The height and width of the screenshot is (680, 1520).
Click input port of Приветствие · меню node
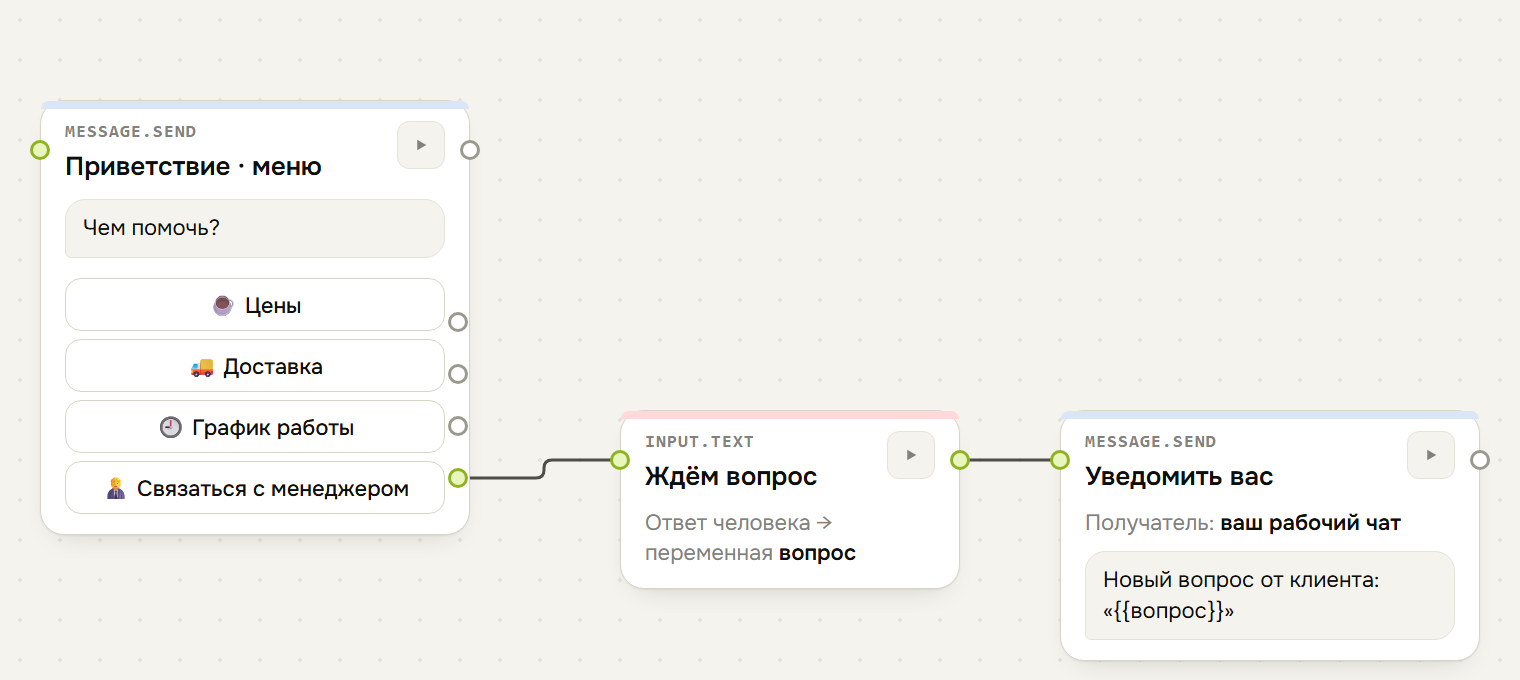pos(40,150)
